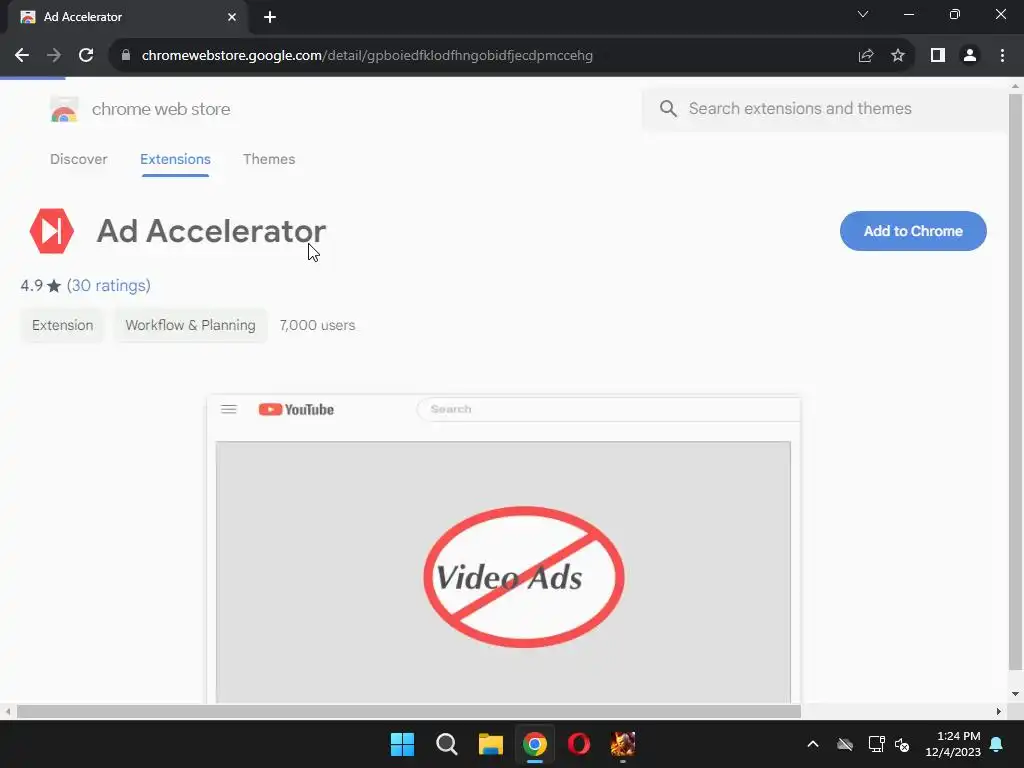Viewport: 1024px width, 768px height.
Task: Click the 4.9 rating value
Action: pos(31,285)
